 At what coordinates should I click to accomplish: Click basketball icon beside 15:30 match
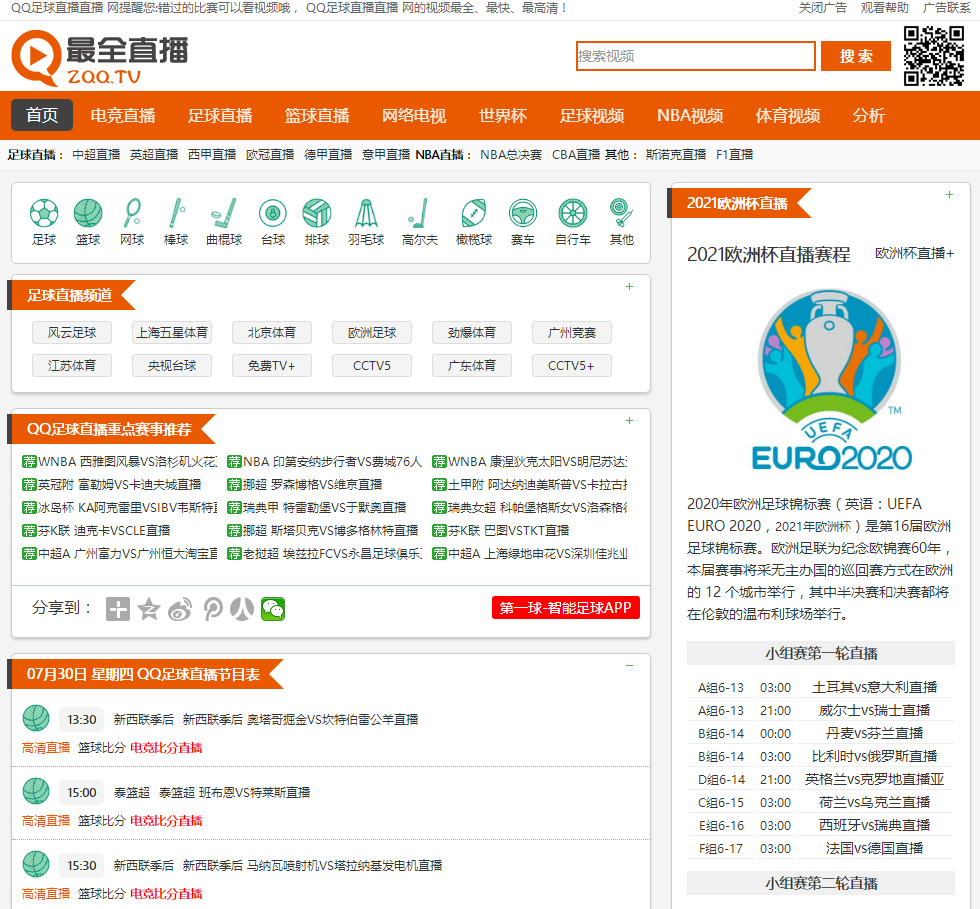(36, 864)
